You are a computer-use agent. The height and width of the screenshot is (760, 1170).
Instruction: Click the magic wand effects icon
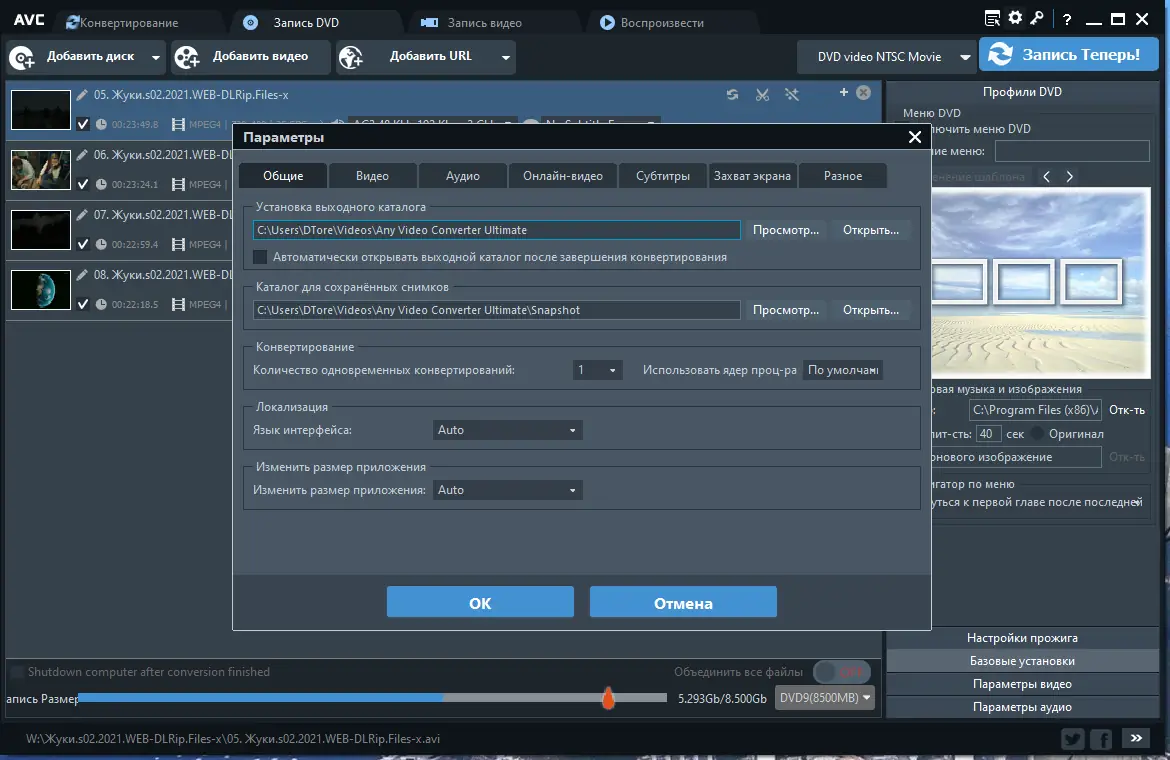(x=791, y=94)
